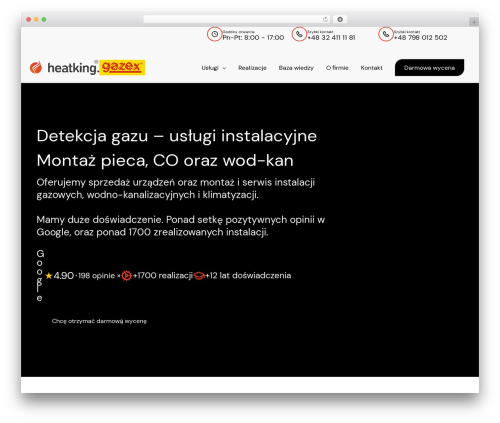Click heading Montaż pieca, CO oraz wod-kan
Viewport: 500px width, 423px height.
pyautogui.click(x=165, y=161)
